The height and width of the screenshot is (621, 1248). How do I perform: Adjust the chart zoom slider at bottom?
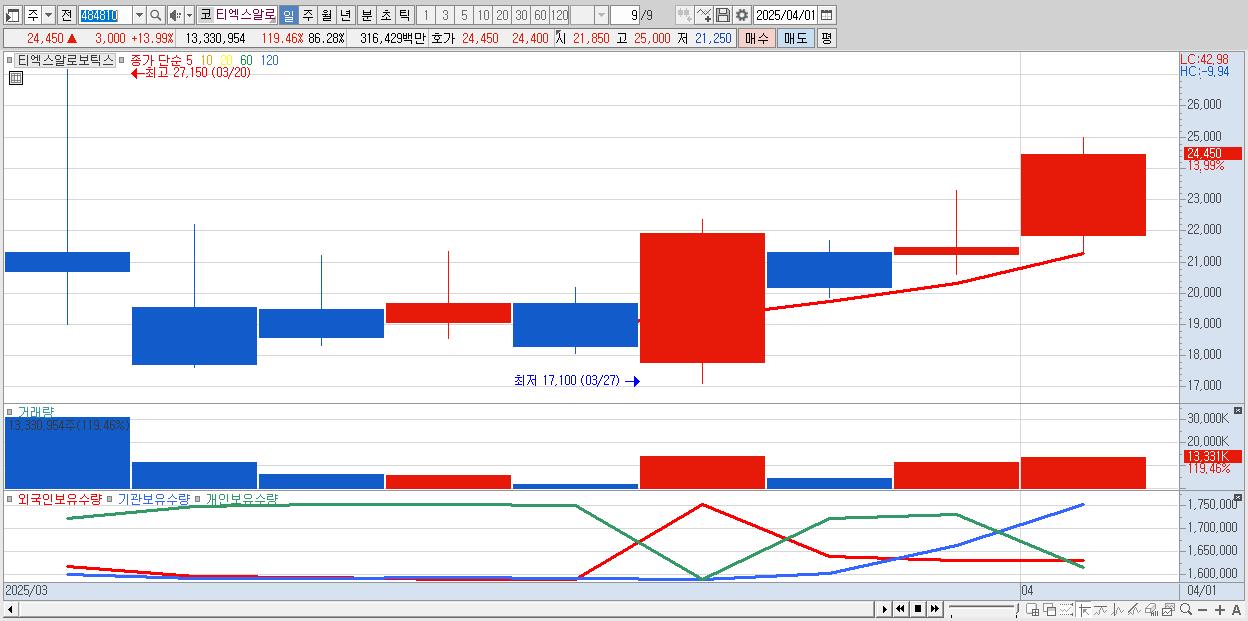coord(983,609)
